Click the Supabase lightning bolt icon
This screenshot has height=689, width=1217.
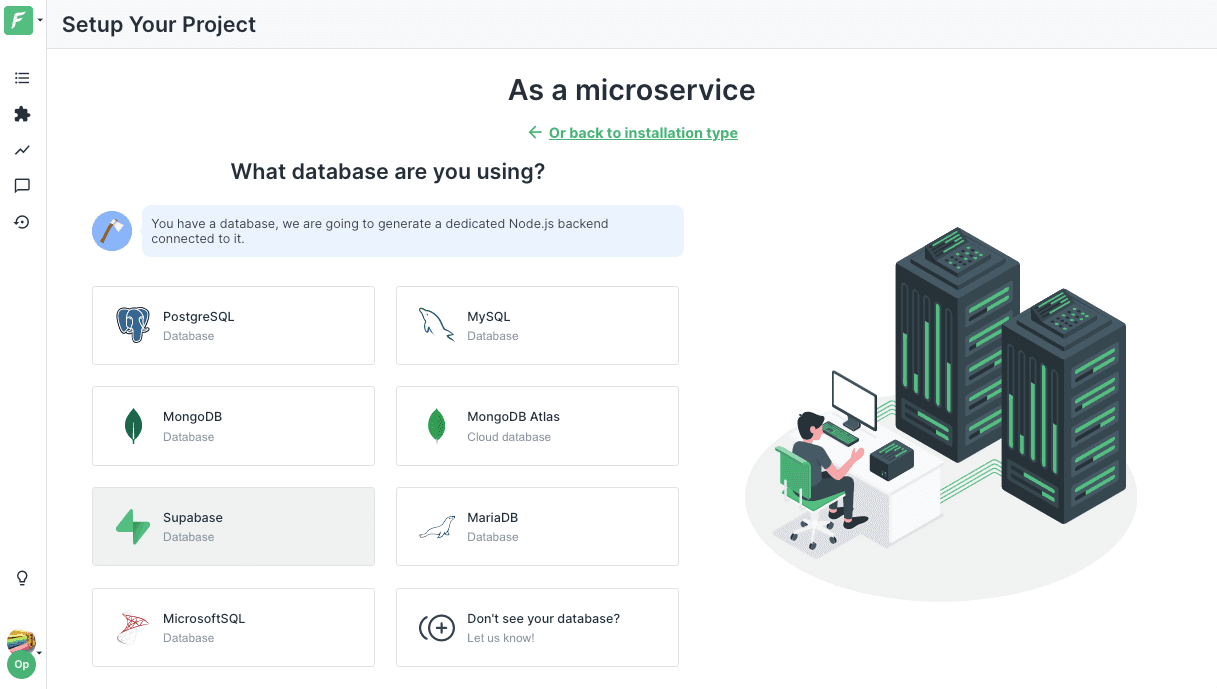point(133,526)
